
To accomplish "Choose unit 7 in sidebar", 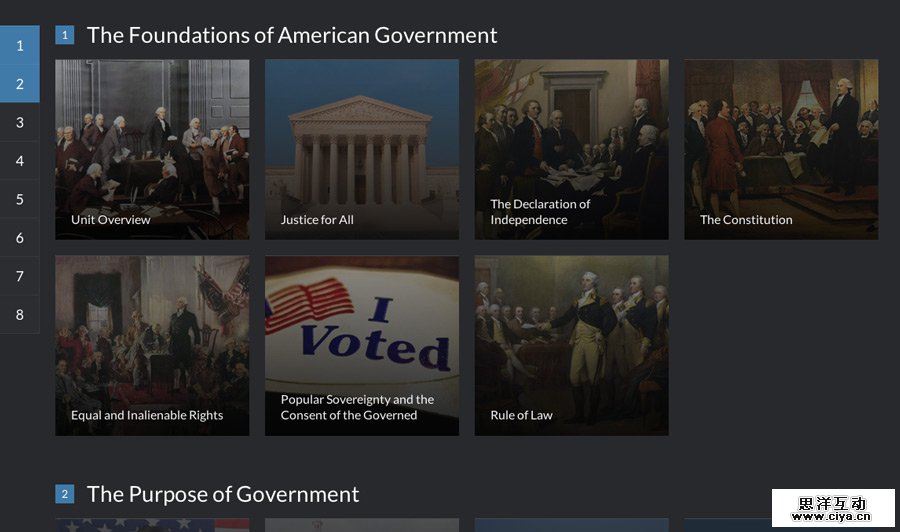I will tap(20, 276).
